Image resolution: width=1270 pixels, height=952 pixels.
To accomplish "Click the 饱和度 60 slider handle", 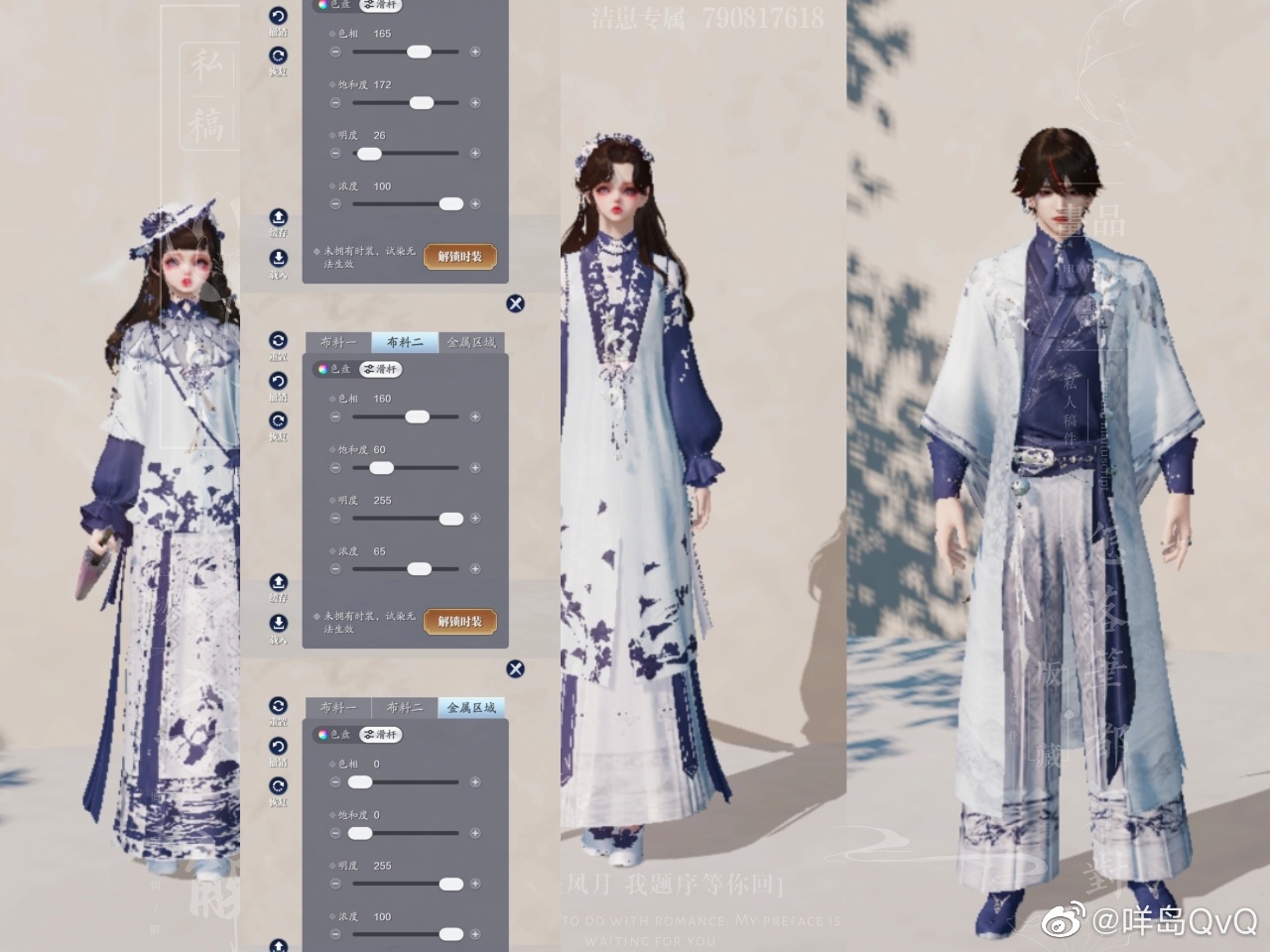I will click(381, 467).
